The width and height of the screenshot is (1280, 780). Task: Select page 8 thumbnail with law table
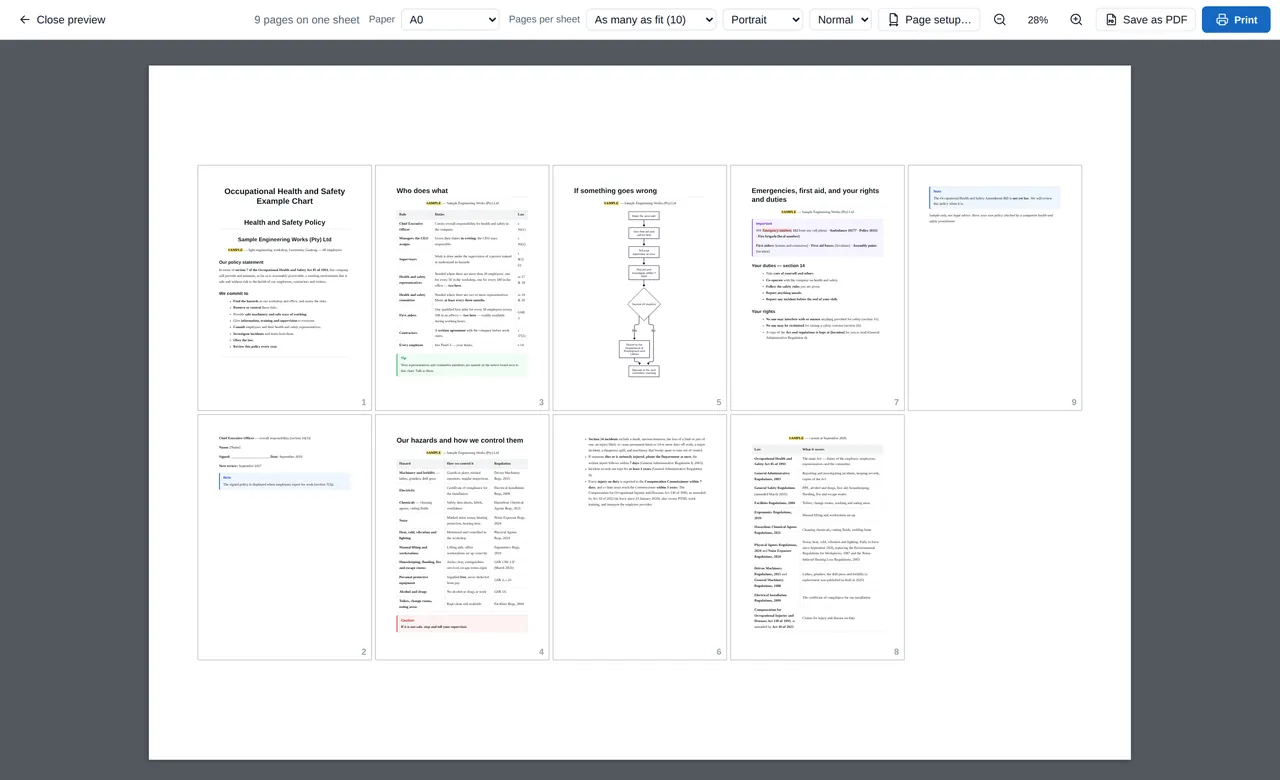coord(817,537)
